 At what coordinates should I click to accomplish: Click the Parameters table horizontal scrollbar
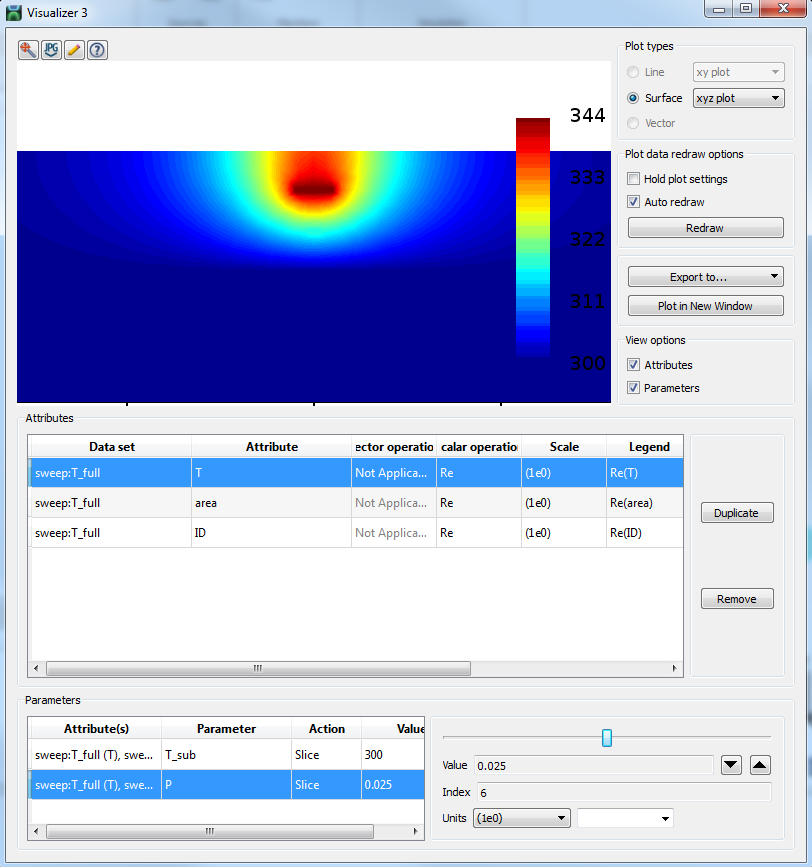tap(210, 831)
